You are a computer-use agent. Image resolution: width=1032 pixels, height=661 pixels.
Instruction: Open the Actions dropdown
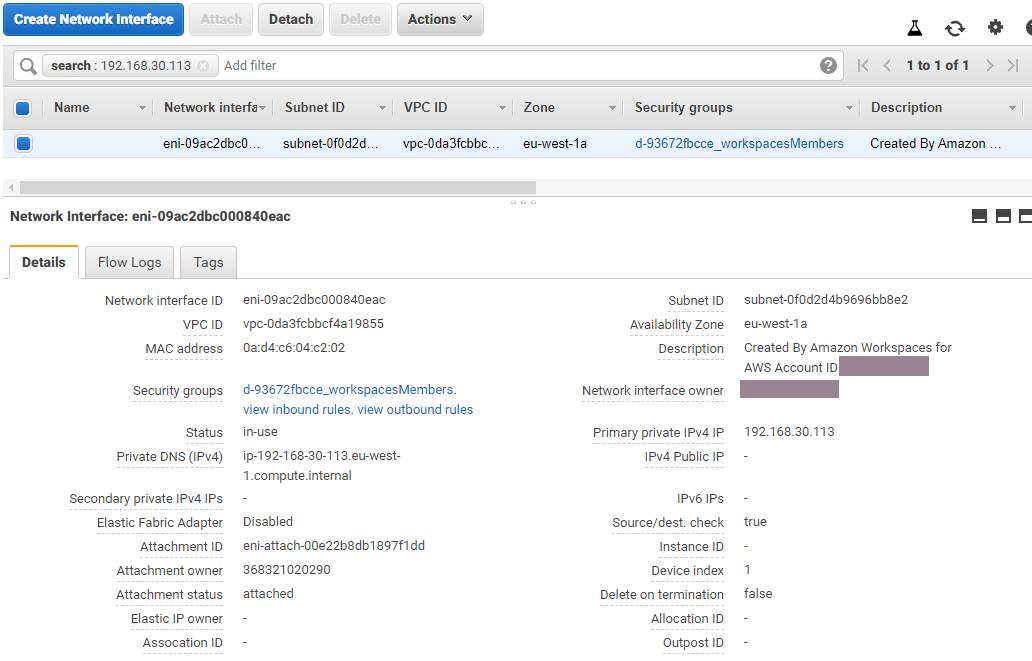tap(440, 19)
